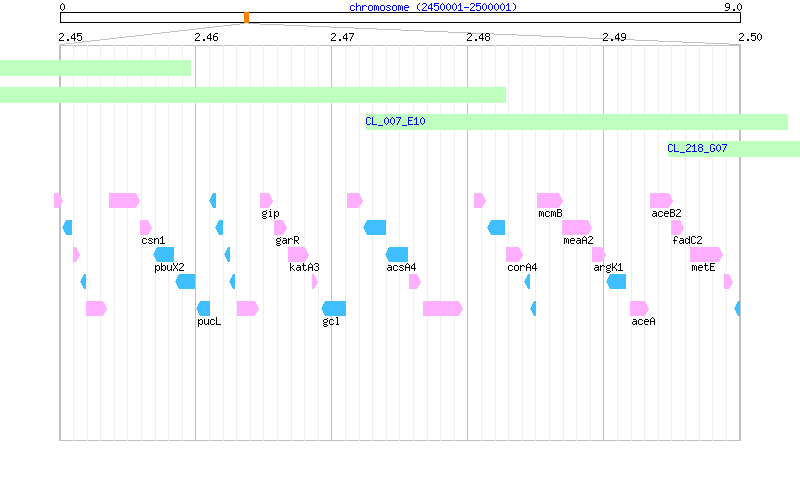
Task: Select the blue pbuX2 gene arrow
Action: click(x=164, y=255)
